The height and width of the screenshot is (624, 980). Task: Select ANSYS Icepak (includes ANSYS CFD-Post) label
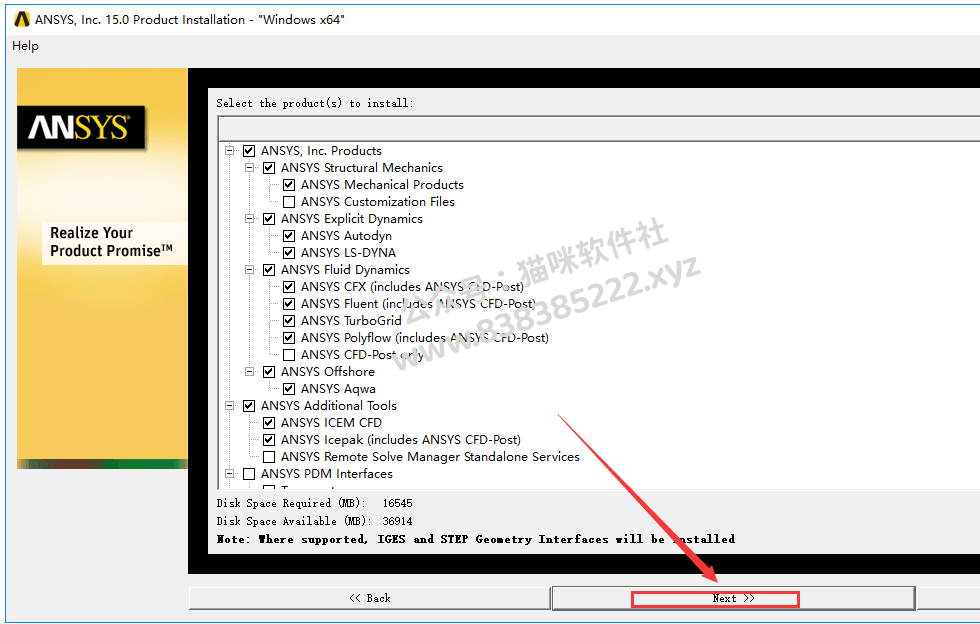(401, 440)
